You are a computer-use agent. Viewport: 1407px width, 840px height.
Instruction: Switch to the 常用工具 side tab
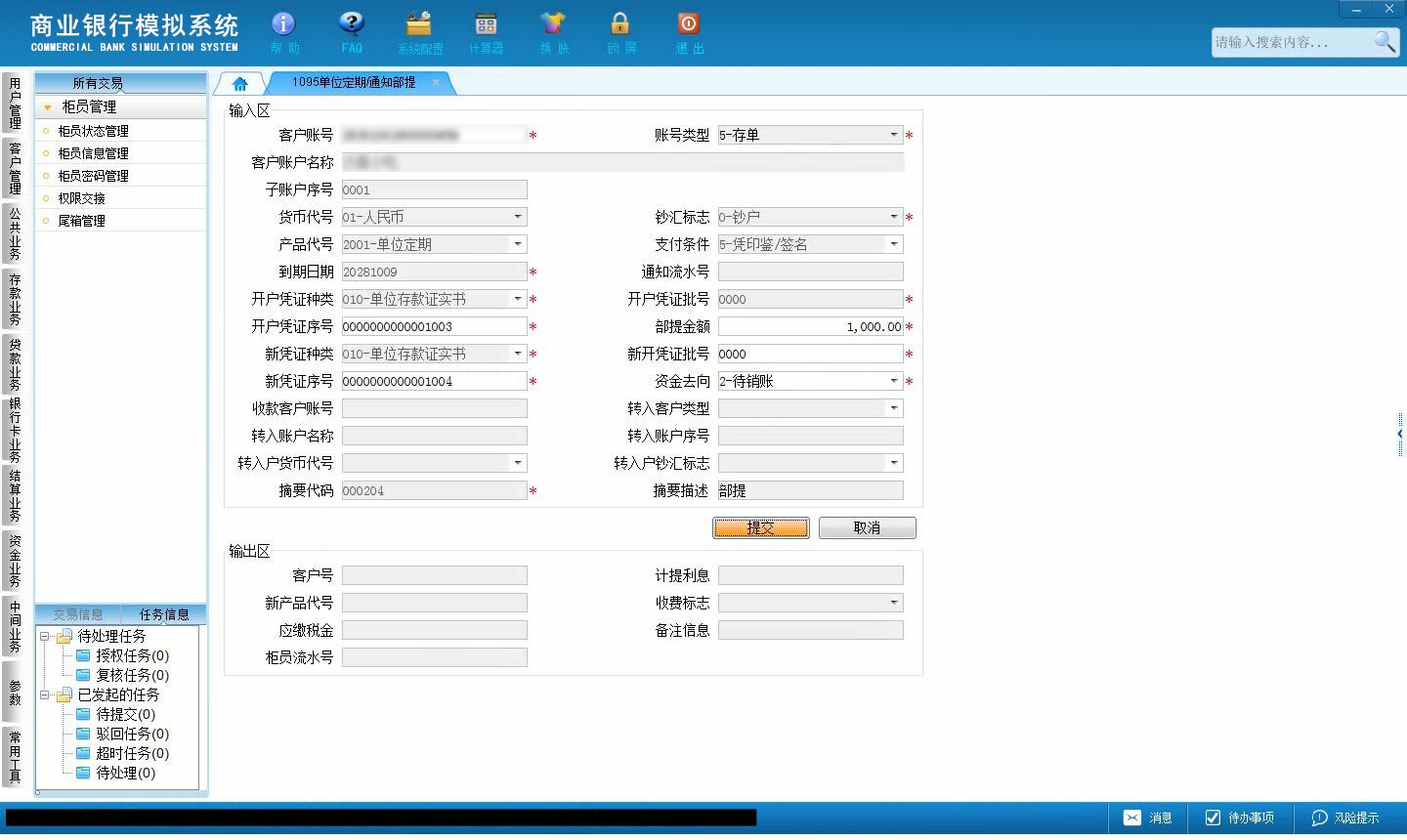pyautogui.click(x=15, y=756)
